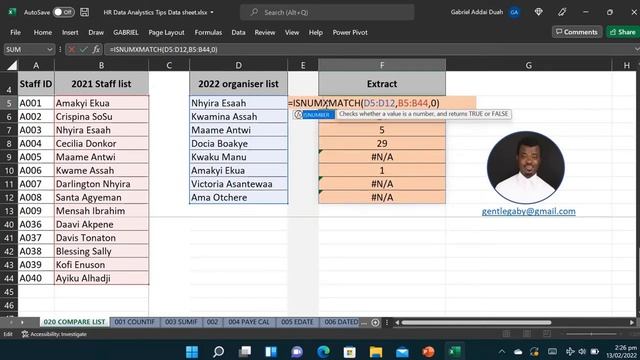
Task: Select column G header
Action: (529, 65)
